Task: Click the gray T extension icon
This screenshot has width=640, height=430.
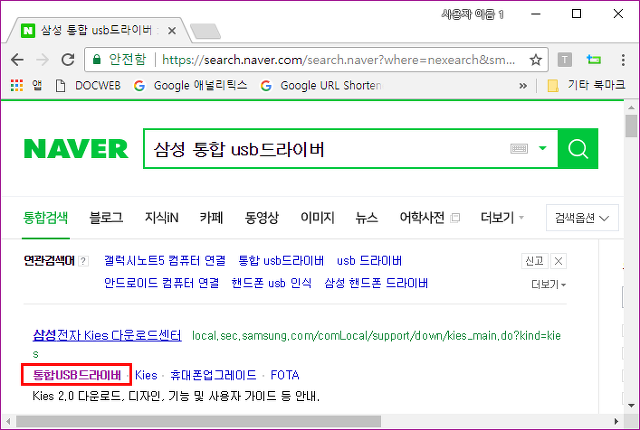Action: click(x=564, y=60)
